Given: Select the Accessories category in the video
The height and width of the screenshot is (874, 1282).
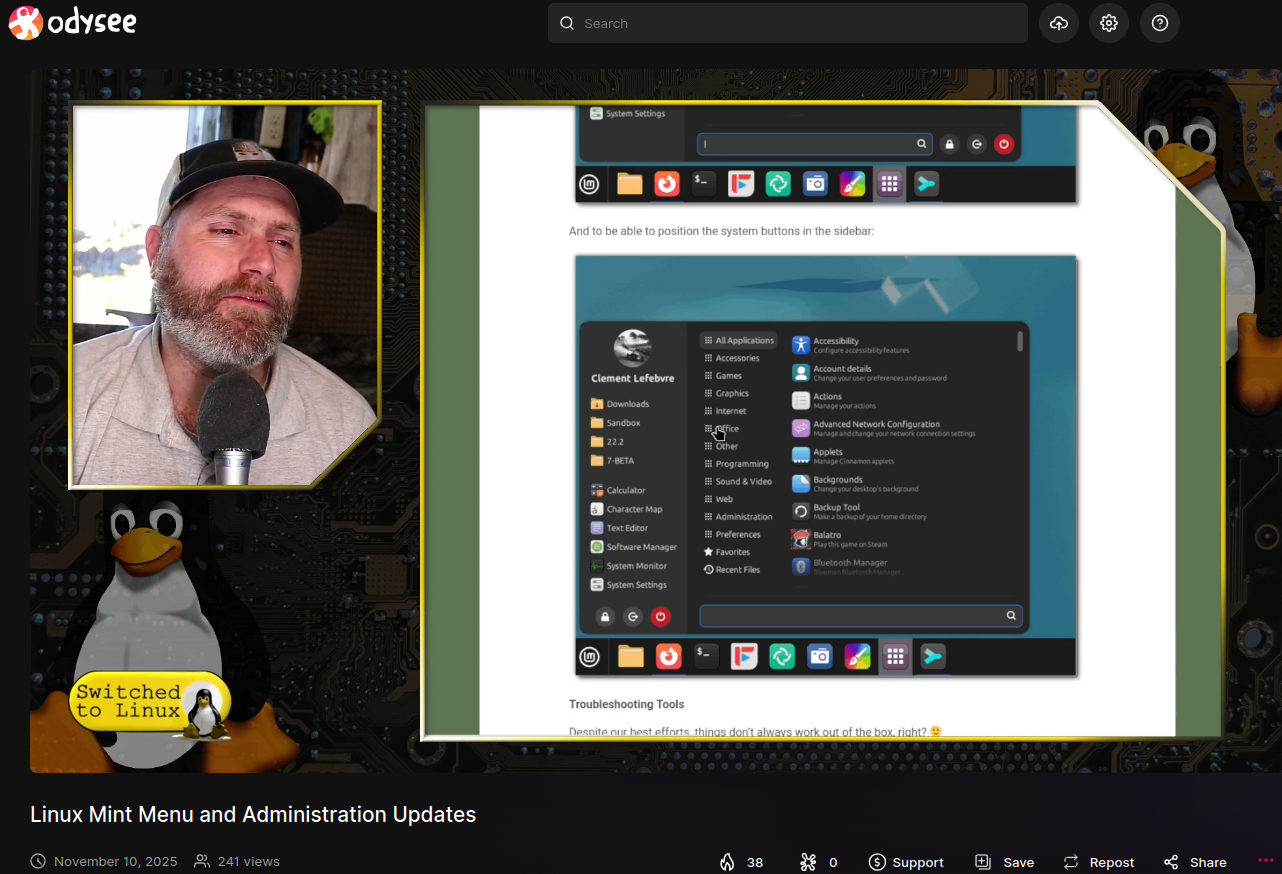Looking at the screenshot, I should [x=732, y=358].
